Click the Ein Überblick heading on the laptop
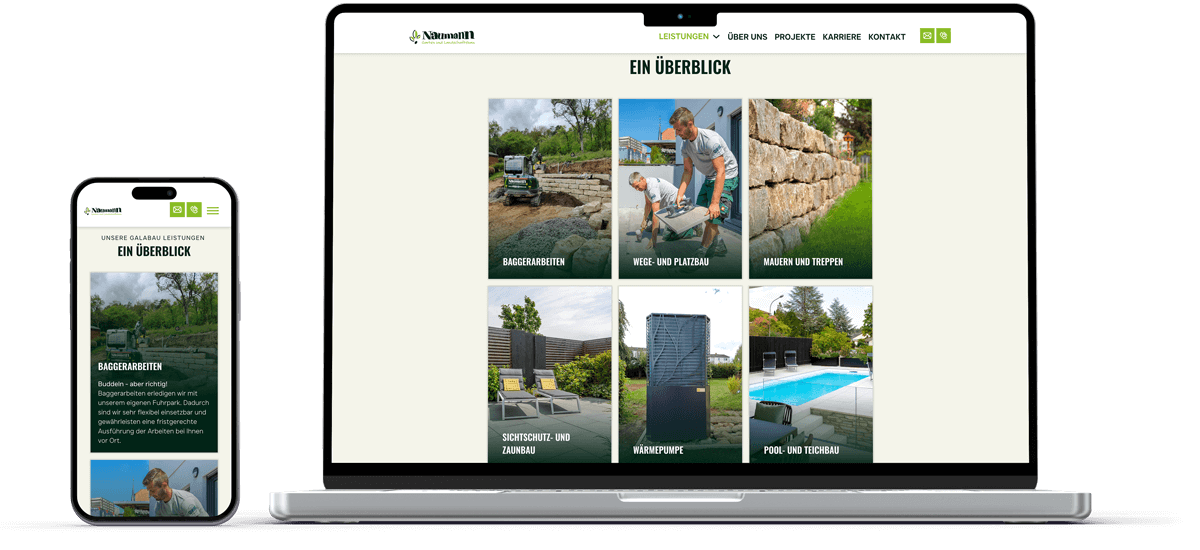1200x550 pixels. click(680, 67)
